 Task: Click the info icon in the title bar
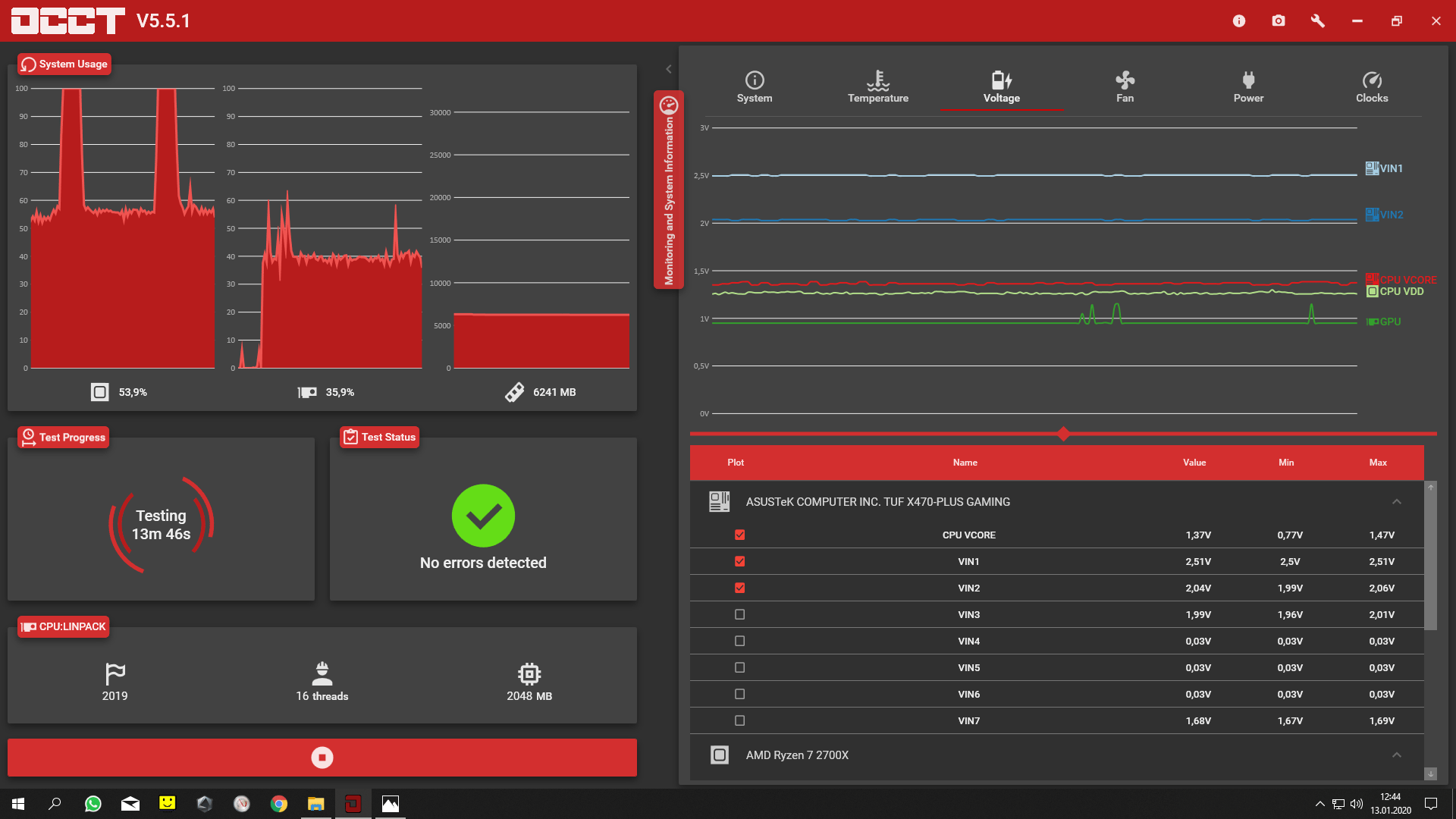pyautogui.click(x=1239, y=20)
